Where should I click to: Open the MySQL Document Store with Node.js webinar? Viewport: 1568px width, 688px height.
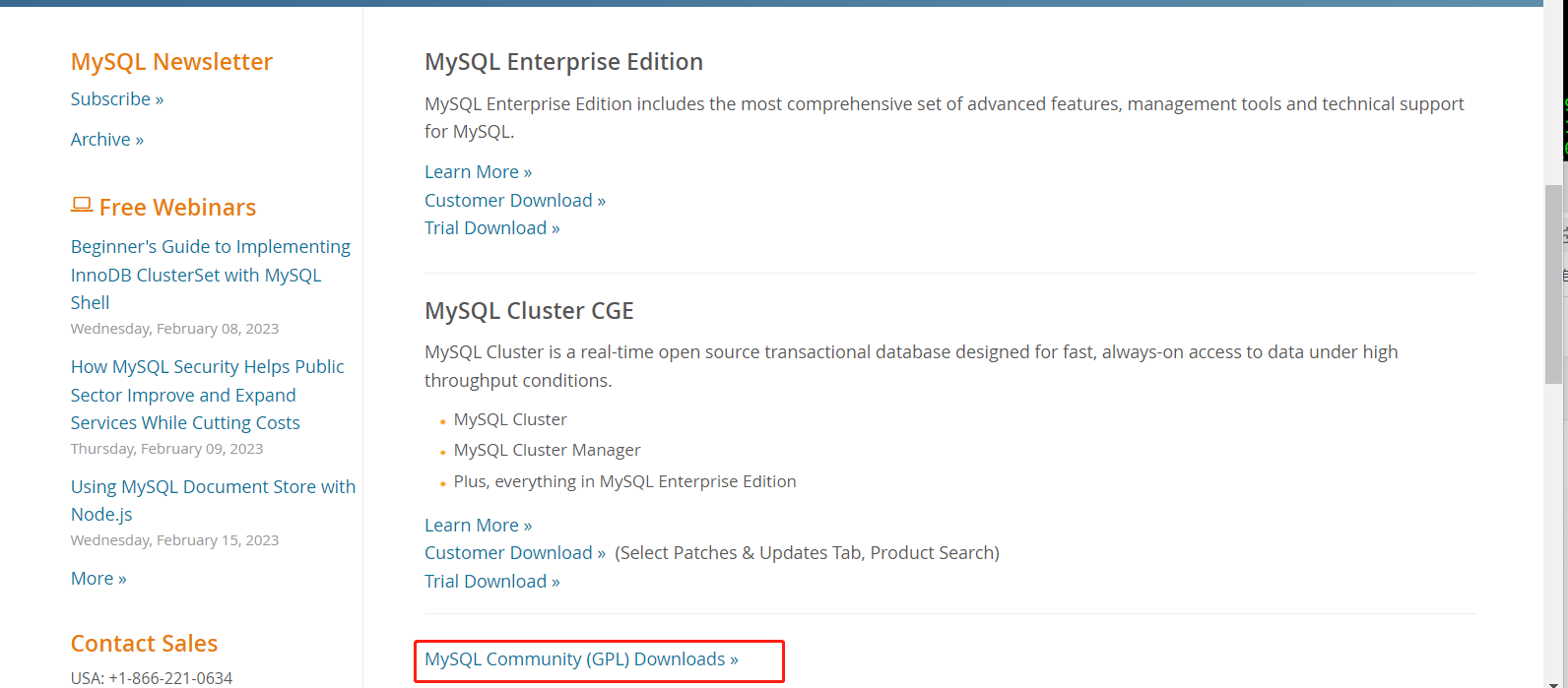(213, 499)
